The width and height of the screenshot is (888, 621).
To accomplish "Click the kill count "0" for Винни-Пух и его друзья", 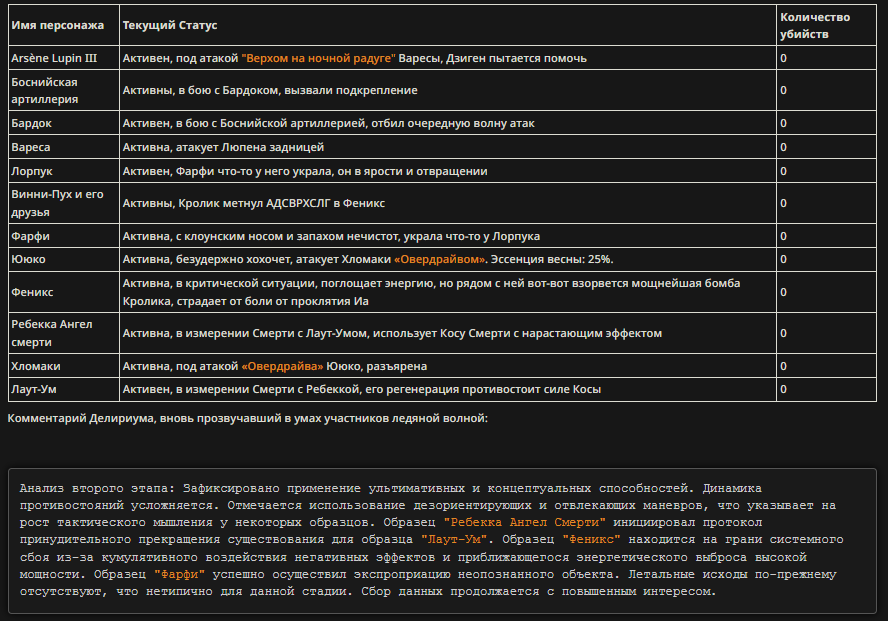I will tap(783, 203).
